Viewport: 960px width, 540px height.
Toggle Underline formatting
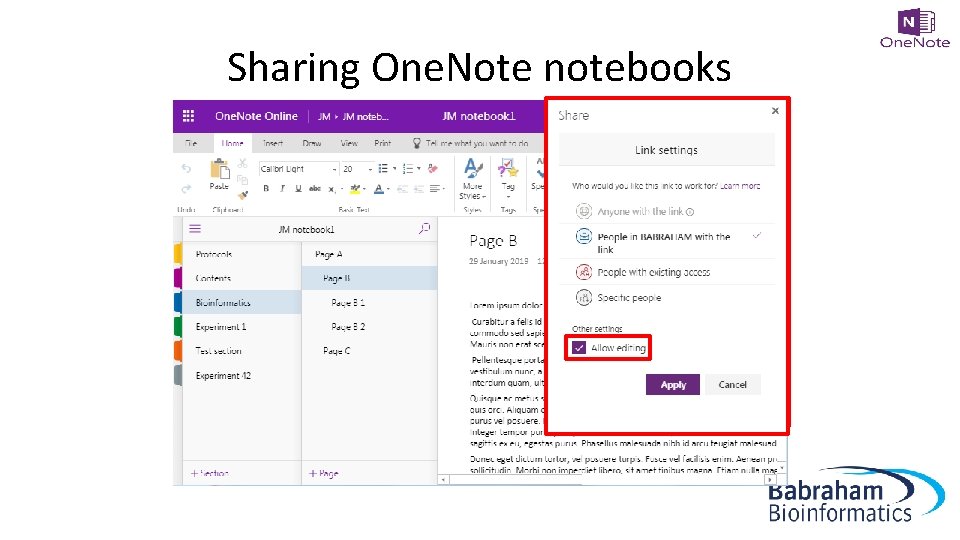click(x=298, y=189)
